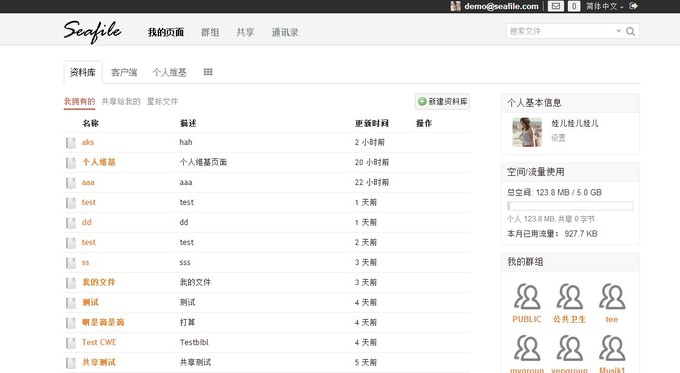Open the PUBLIC group icon
The width and height of the screenshot is (680, 373).
point(527,296)
